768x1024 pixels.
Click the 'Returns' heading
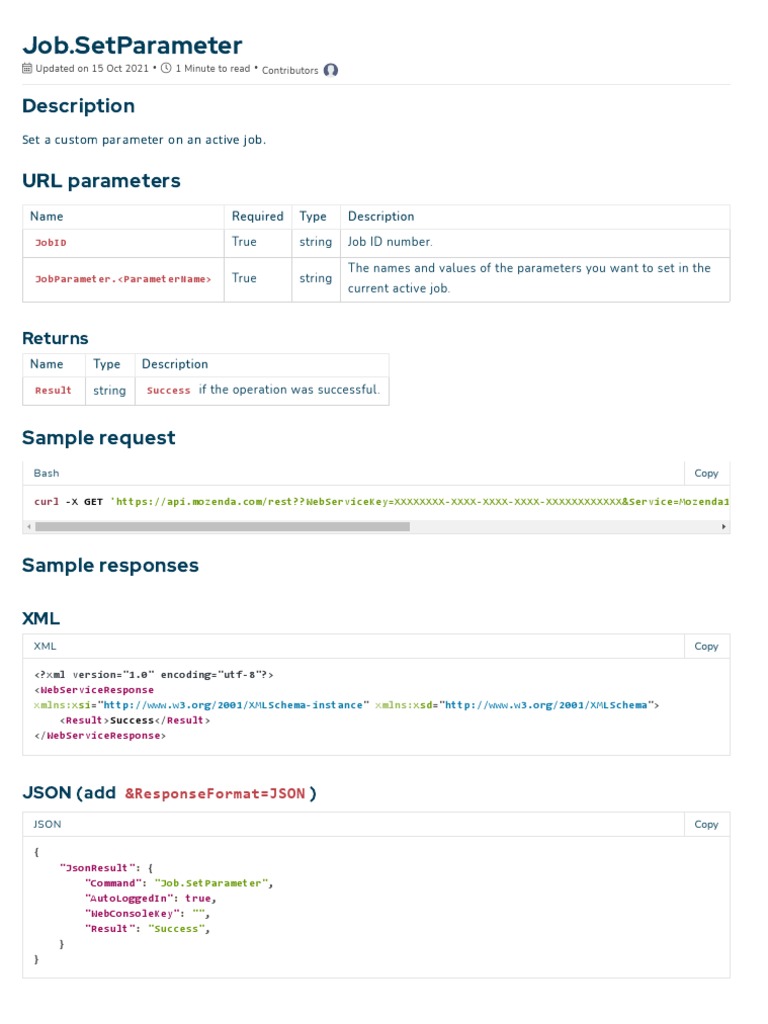(x=55, y=338)
